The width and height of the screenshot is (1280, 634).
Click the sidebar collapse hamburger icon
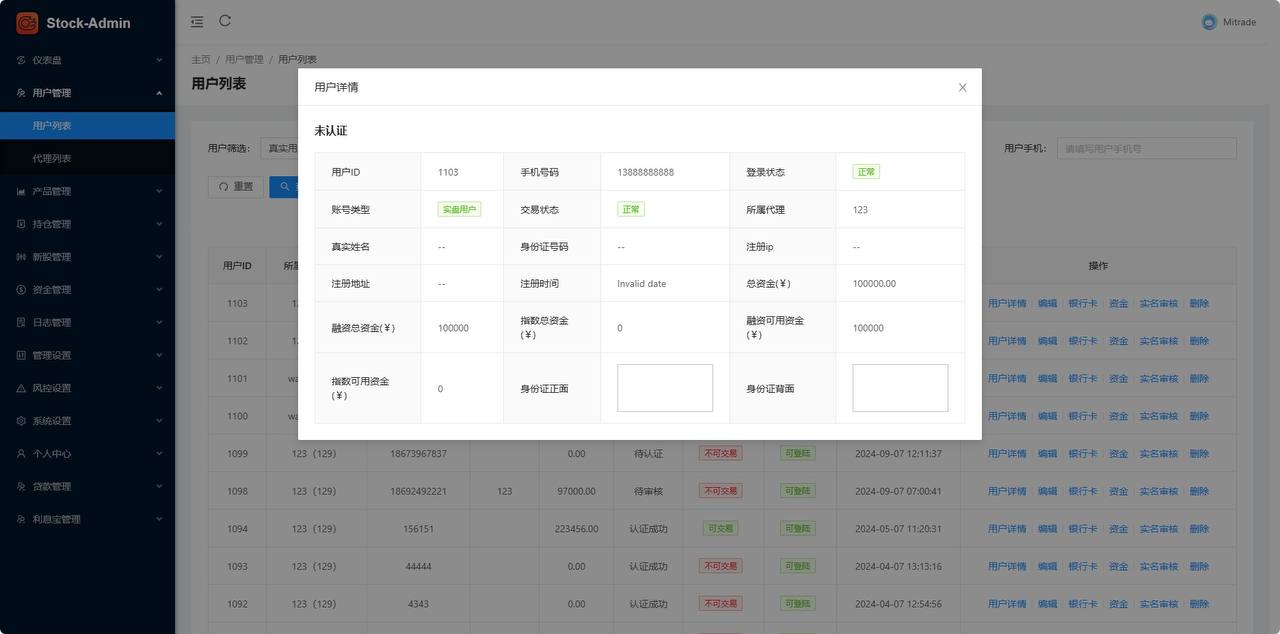click(x=196, y=21)
